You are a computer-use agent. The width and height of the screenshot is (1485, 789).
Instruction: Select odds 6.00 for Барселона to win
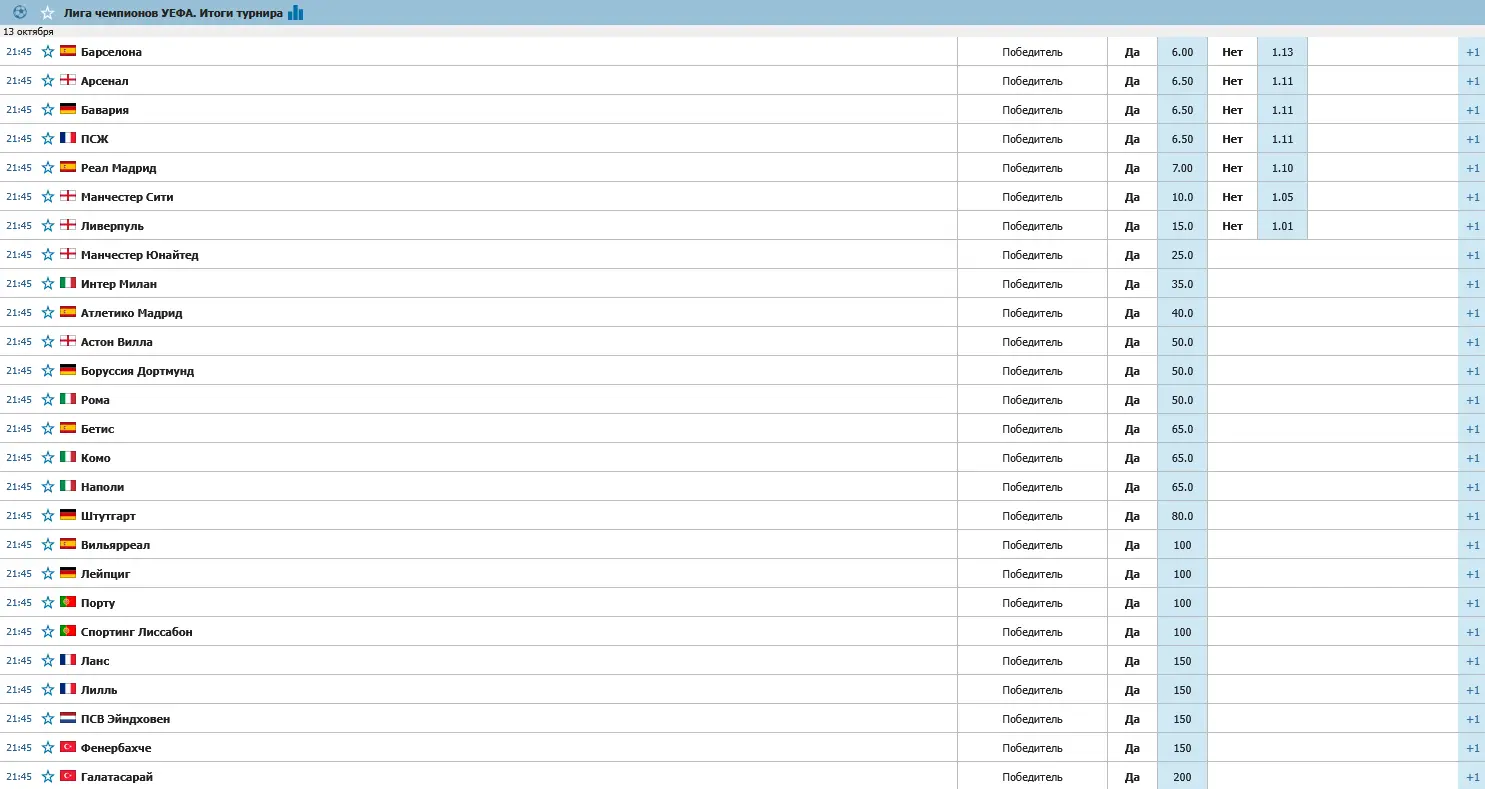pos(1182,52)
